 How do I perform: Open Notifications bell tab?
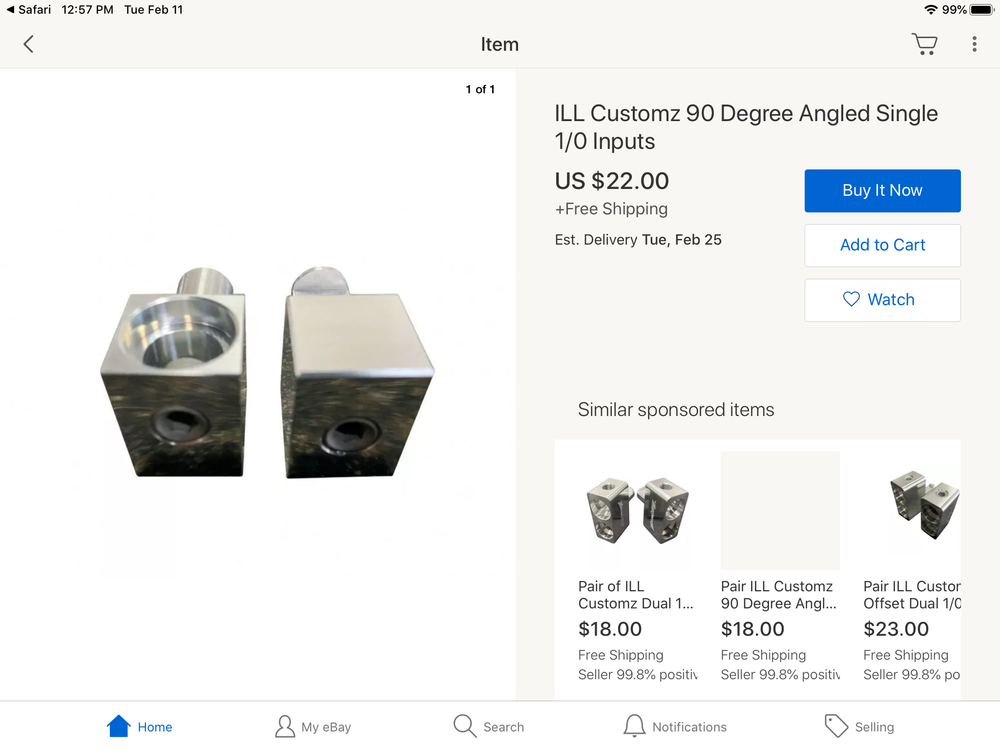click(x=675, y=726)
